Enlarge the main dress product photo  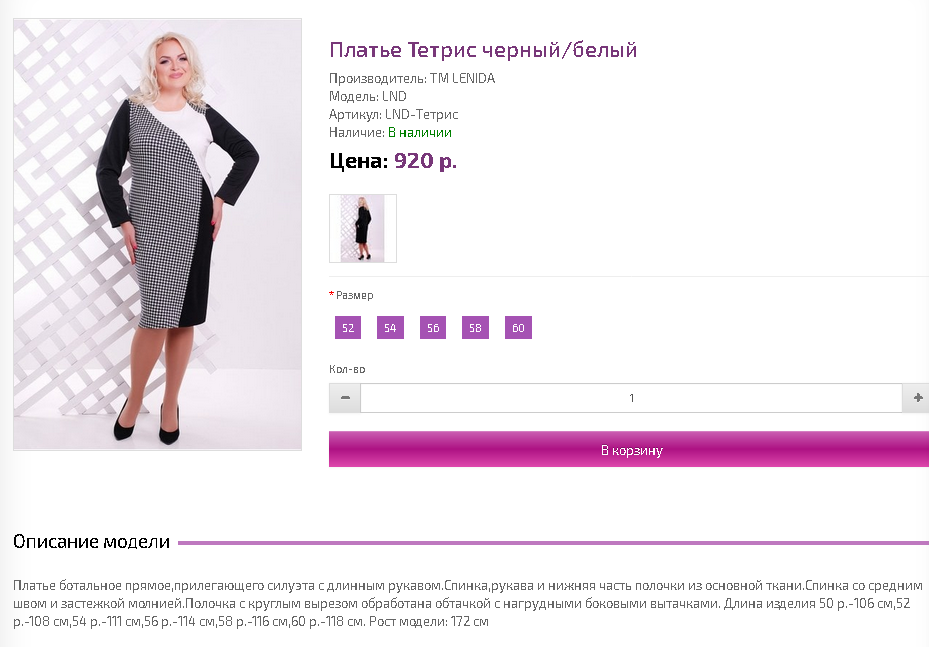click(158, 235)
